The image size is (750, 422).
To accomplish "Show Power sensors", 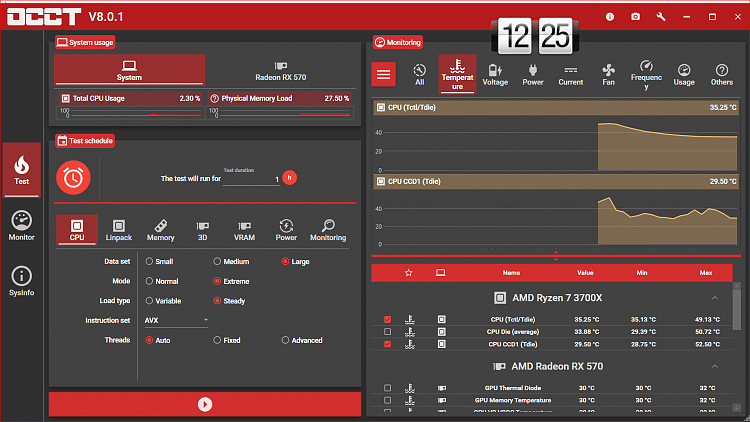I will 533,75.
